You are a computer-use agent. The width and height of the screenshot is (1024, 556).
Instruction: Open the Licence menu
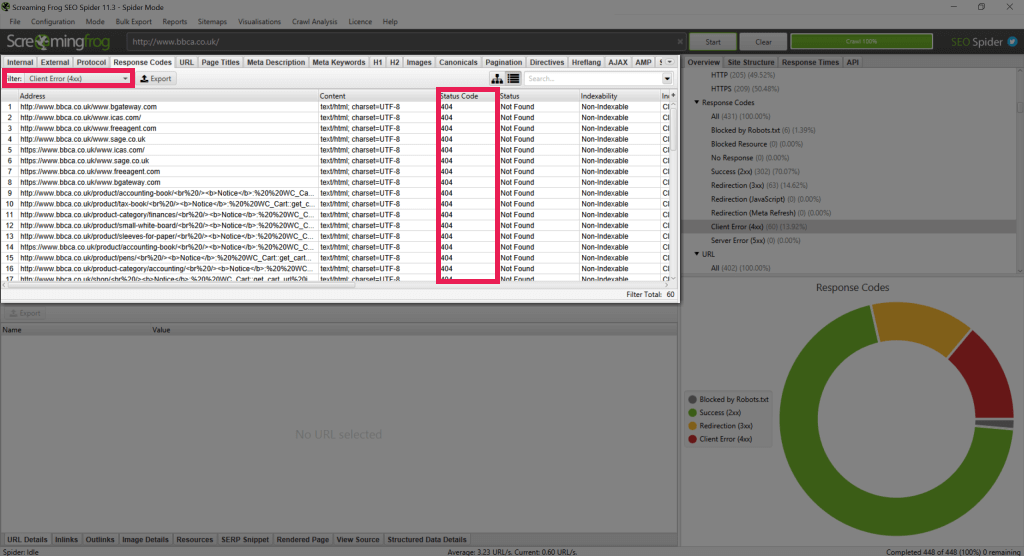tap(360, 22)
